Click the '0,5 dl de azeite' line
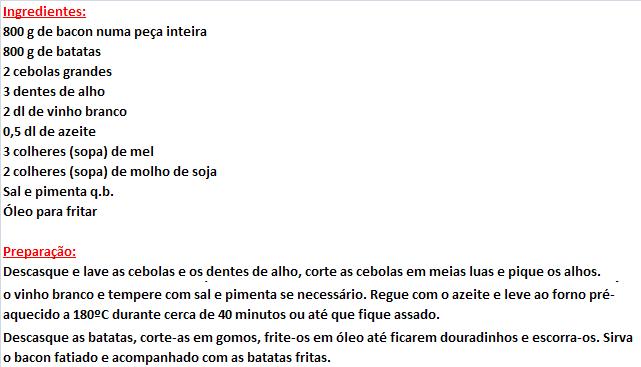Image resolution: width=641 pixels, height=367 pixels. 49,132
